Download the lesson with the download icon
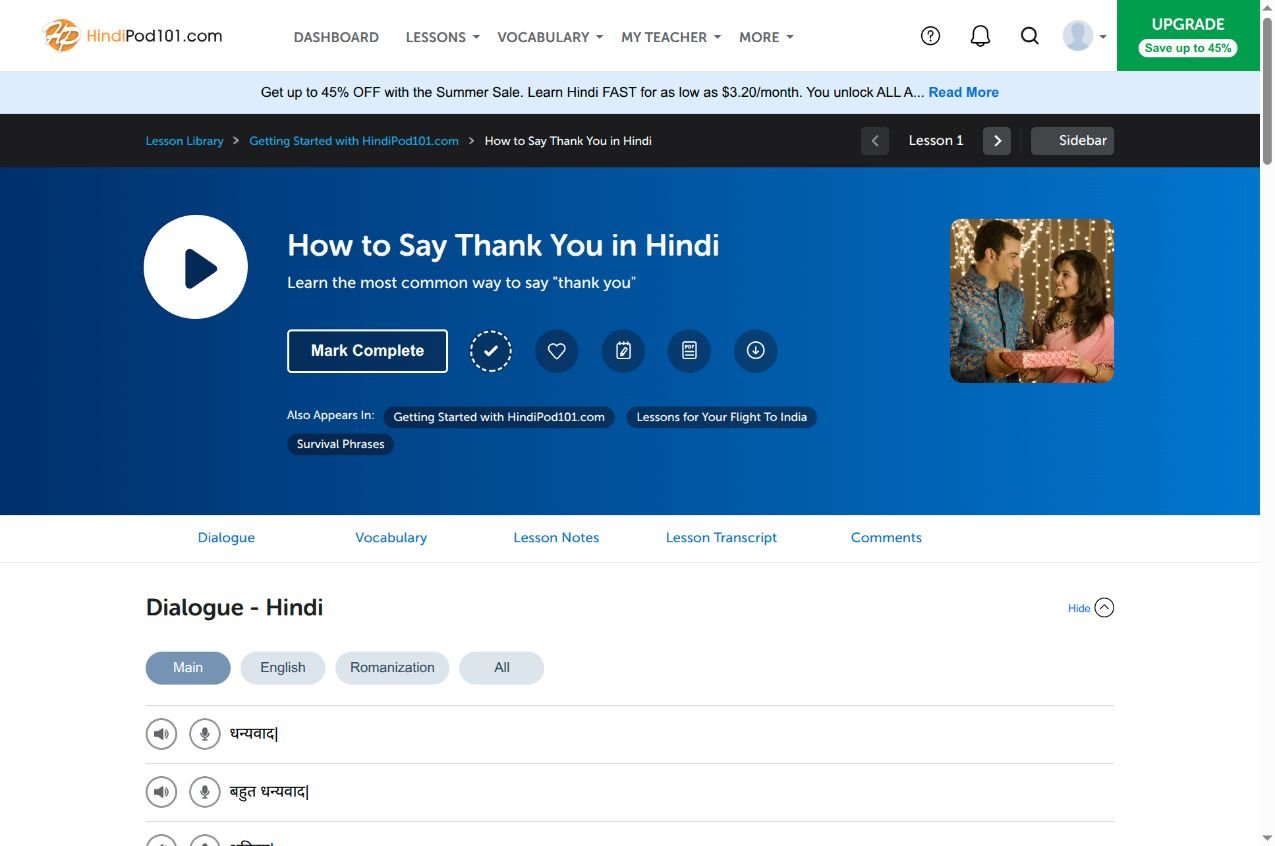The height and width of the screenshot is (846, 1275). coord(756,351)
